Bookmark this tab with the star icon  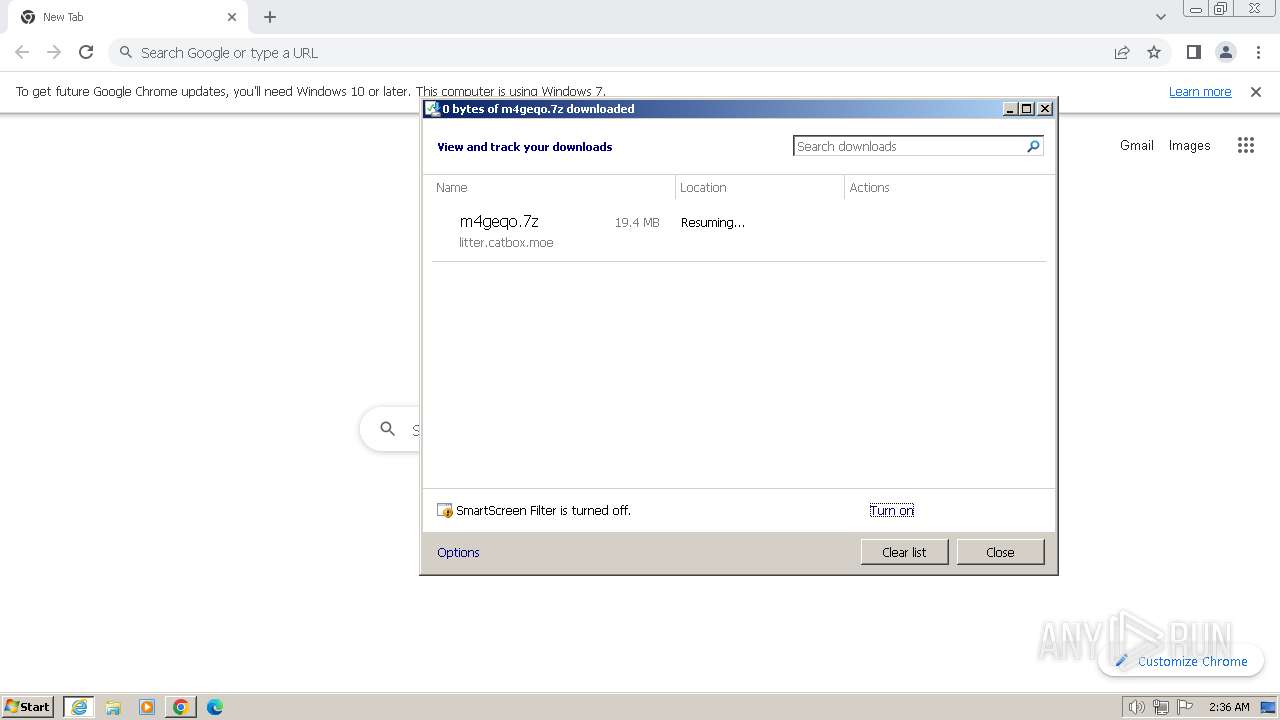tap(1154, 52)
